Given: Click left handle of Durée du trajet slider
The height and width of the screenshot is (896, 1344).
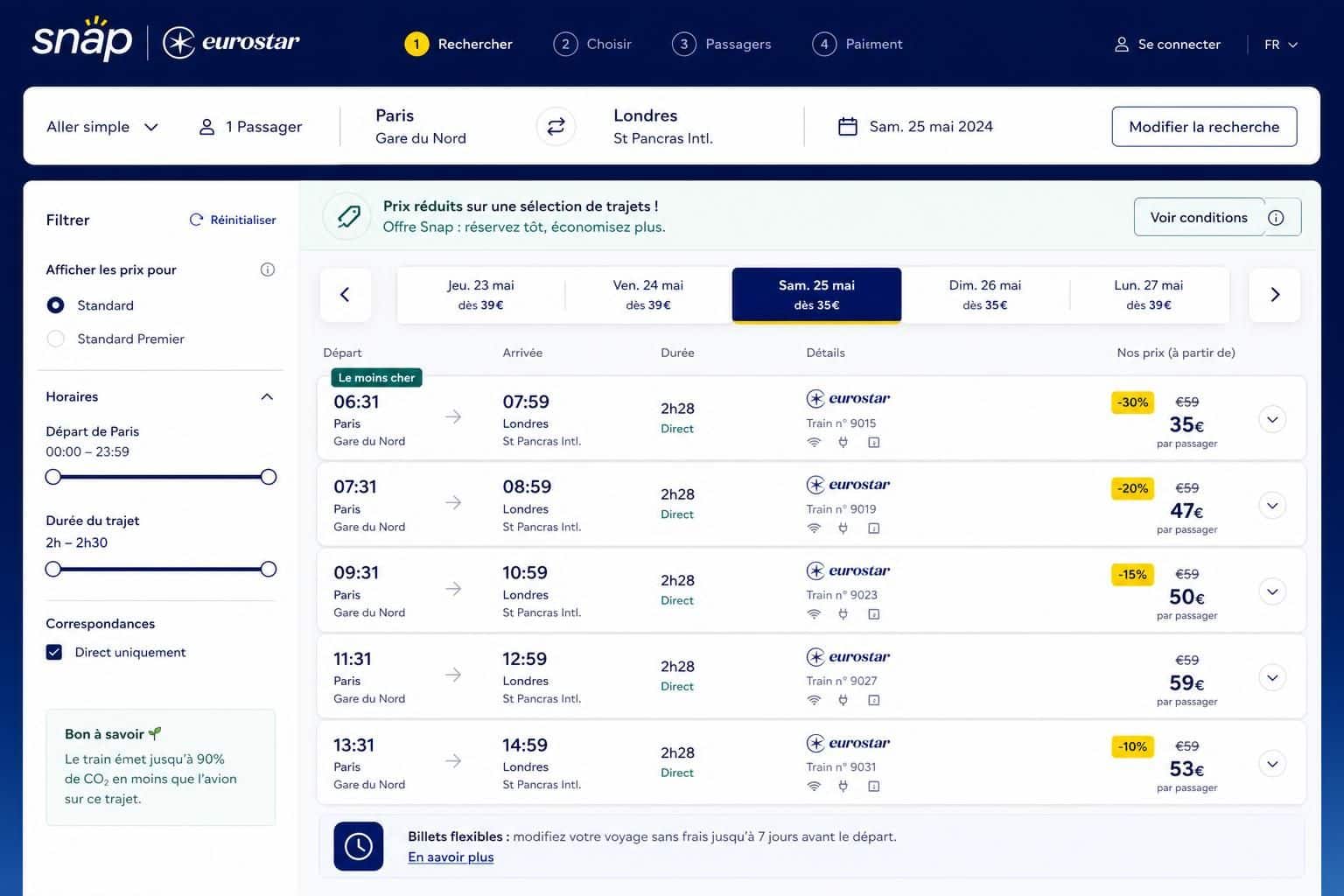Looking at the screenshot, I should 53,570.
